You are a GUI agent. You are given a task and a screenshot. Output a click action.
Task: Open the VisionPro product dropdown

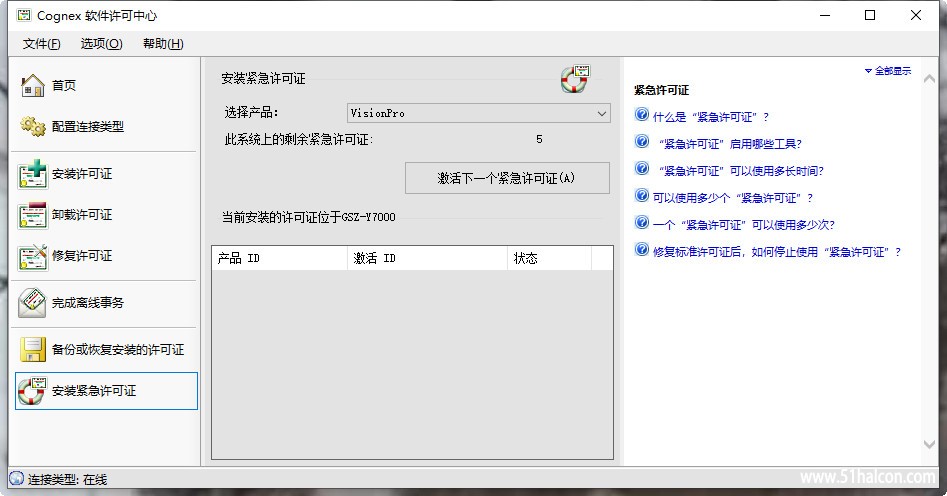pyautogui.click(x=479, y=113)
